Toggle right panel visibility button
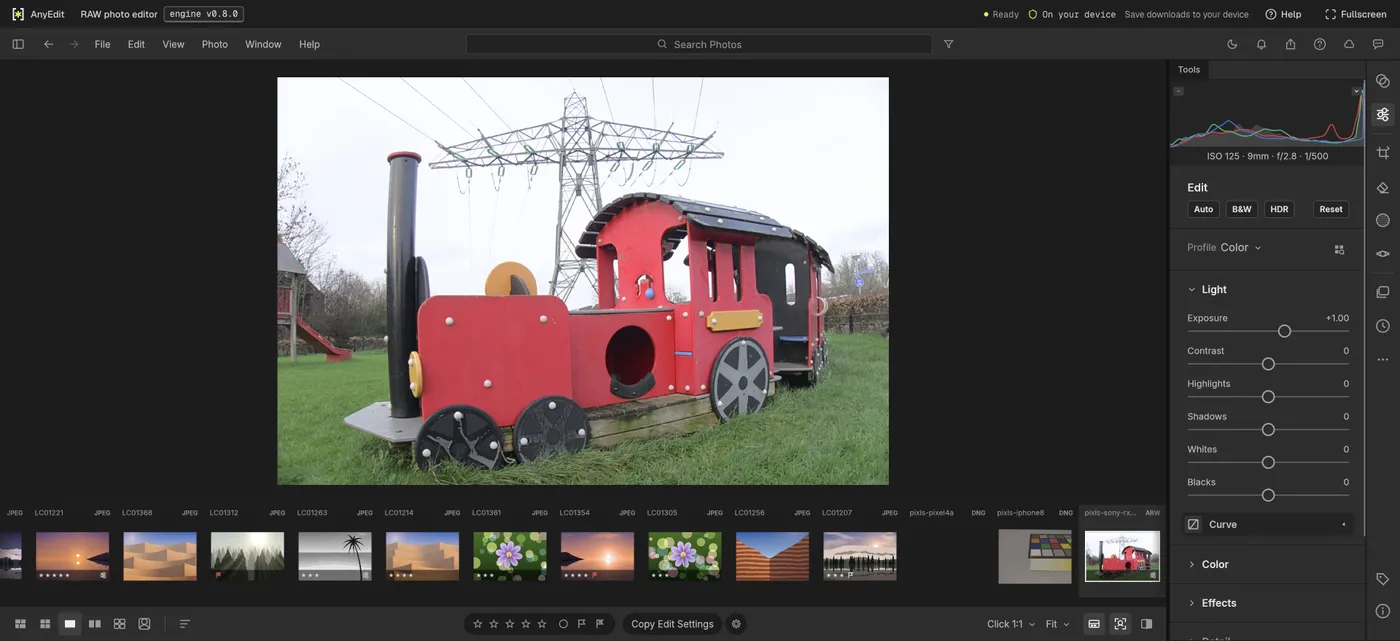 coord(1146,624)
